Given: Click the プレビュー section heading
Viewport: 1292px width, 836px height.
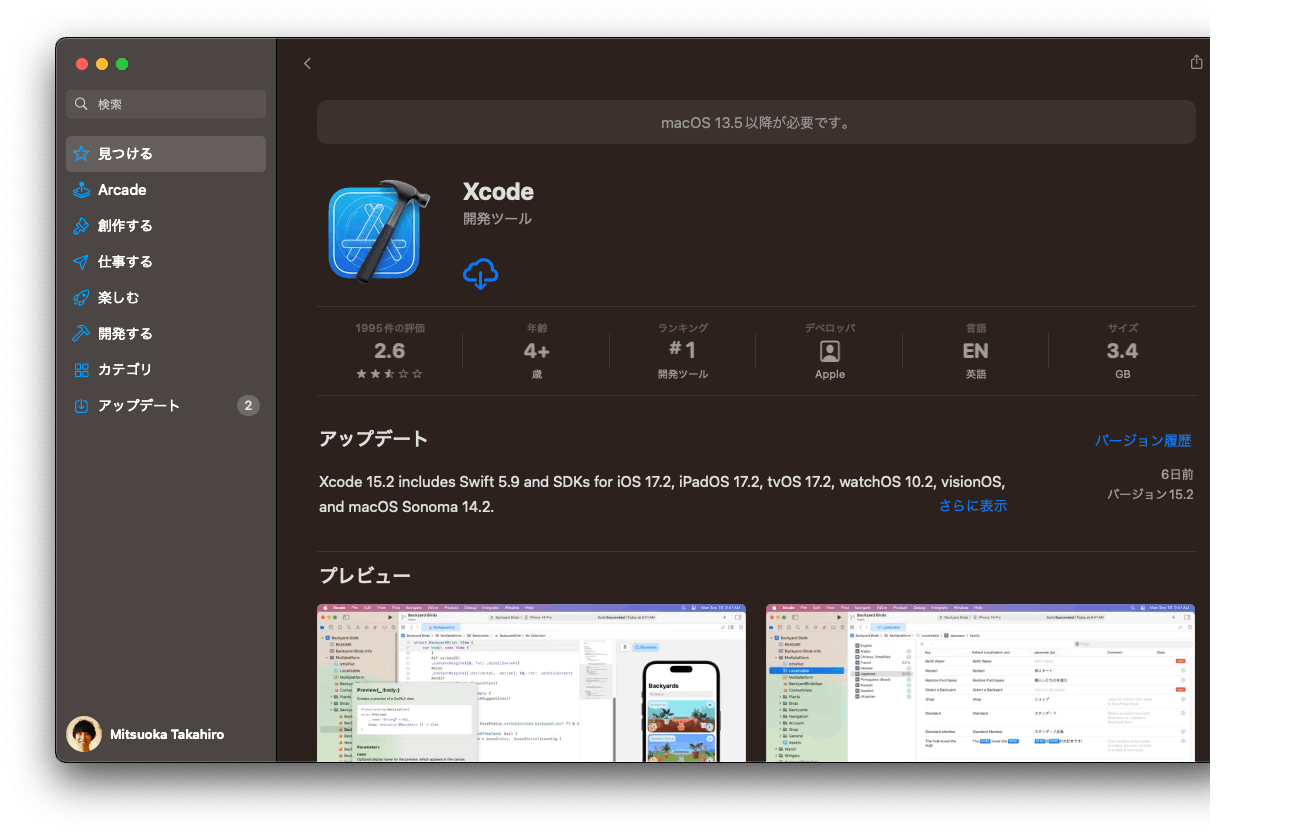Looking at the screenshot, I should [x=365, y=576].
